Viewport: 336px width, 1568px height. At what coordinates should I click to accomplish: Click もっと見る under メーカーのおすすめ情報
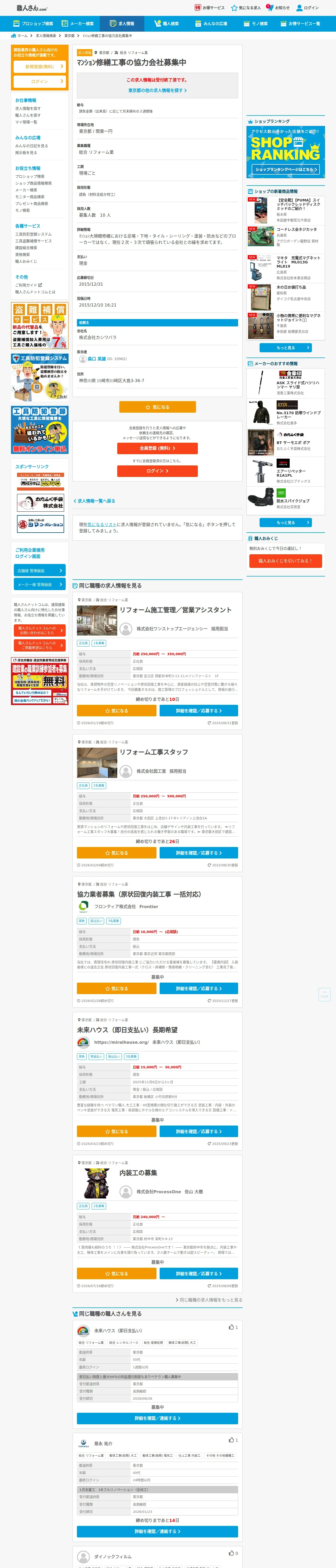(x=285, y=522)
